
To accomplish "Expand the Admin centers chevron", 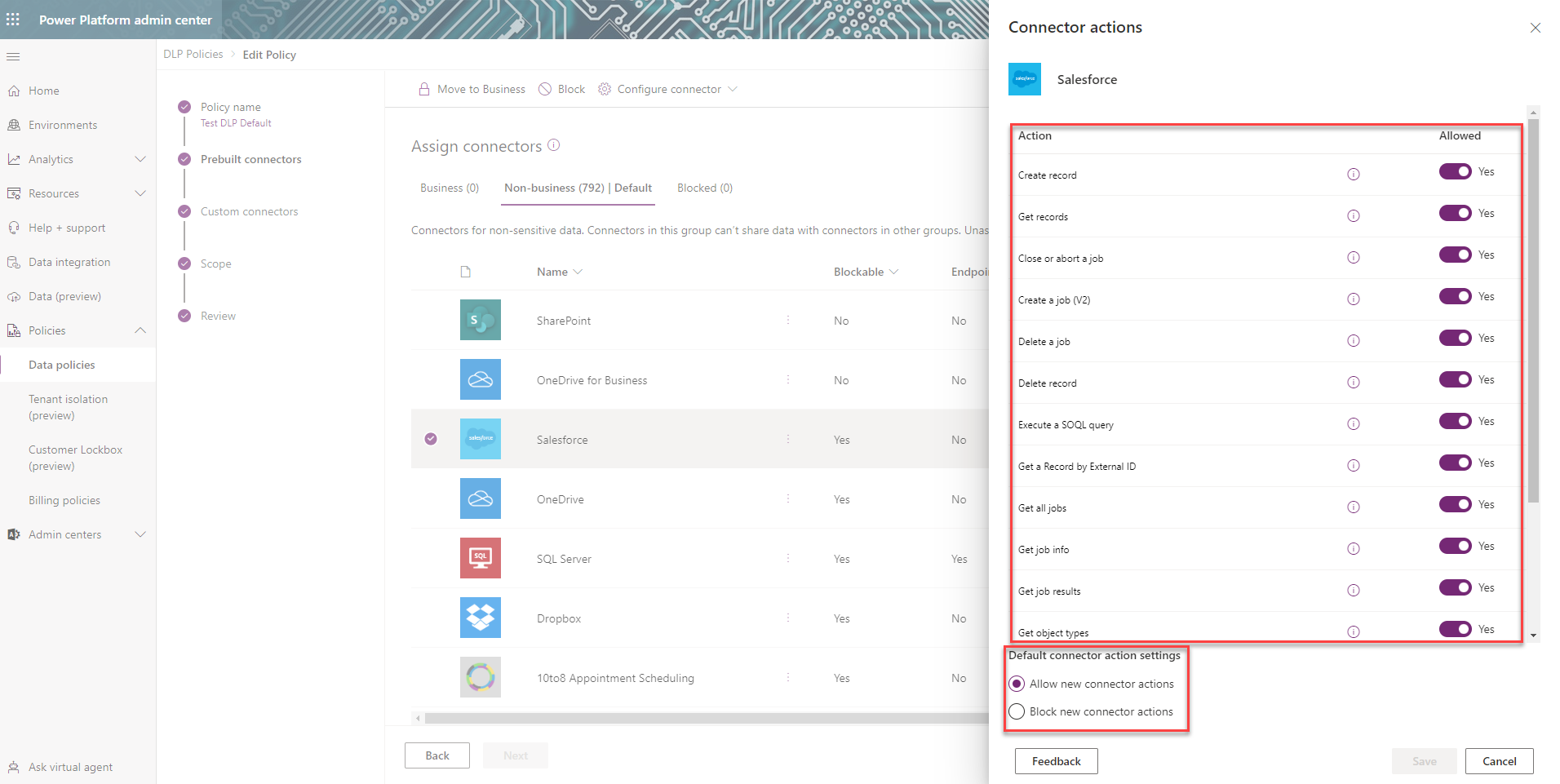I will click(140, 534).
